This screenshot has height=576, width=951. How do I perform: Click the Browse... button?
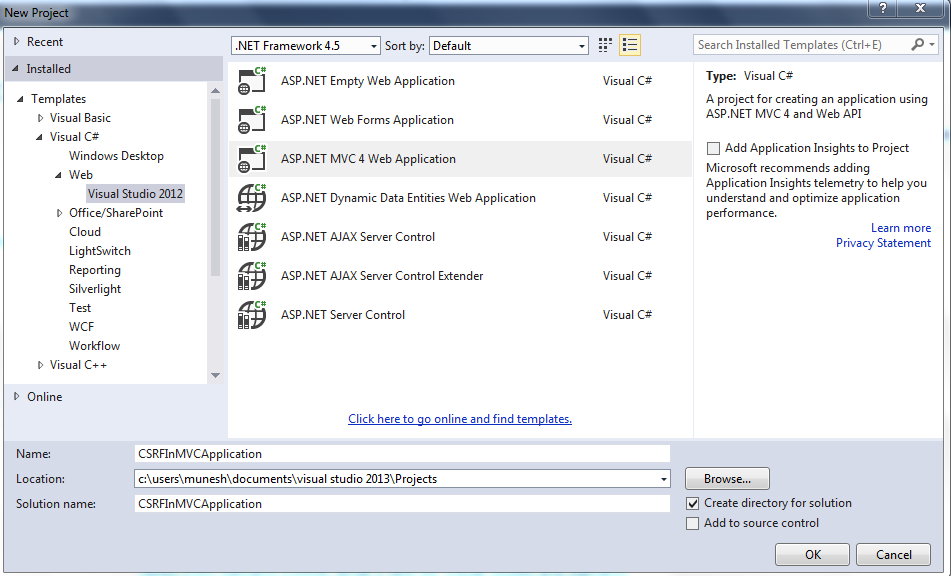[727, 479]
